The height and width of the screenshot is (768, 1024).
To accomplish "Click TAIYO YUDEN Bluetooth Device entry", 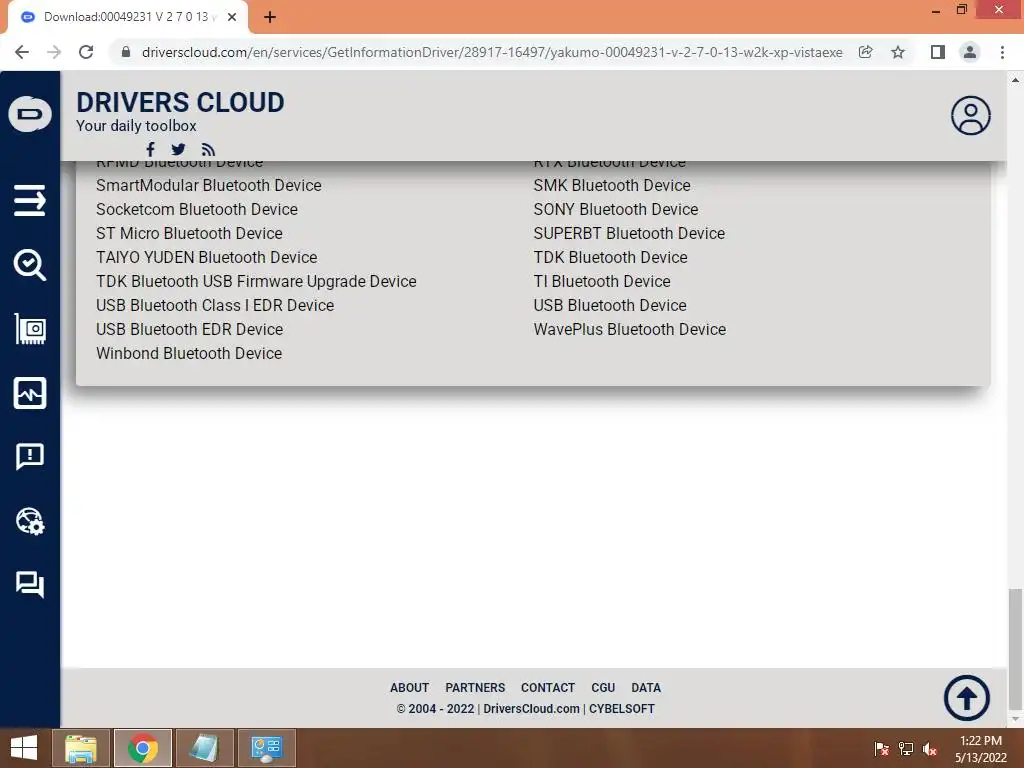I will (x=206, y=257).
